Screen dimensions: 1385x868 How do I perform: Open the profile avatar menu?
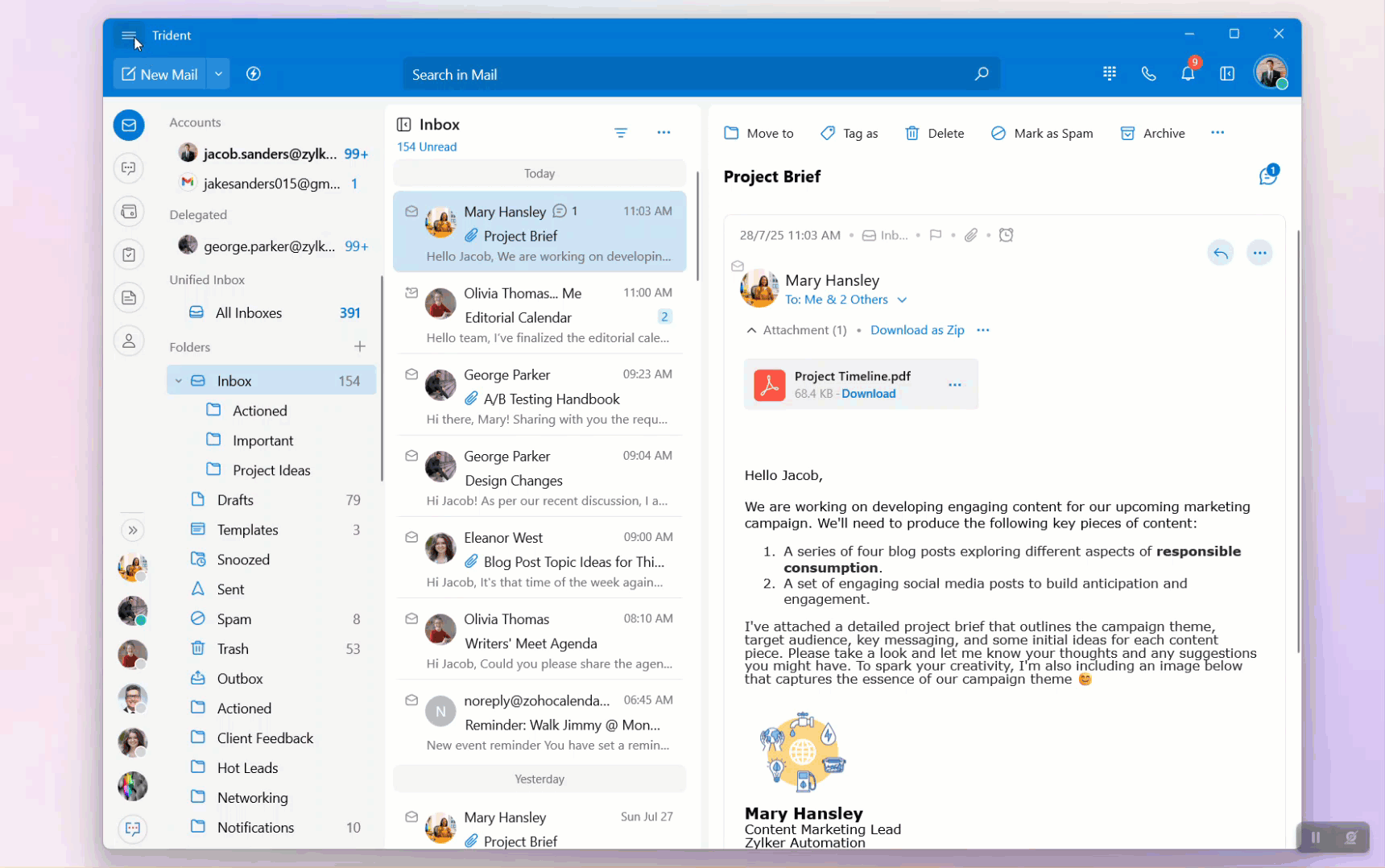pos(1271,72)
